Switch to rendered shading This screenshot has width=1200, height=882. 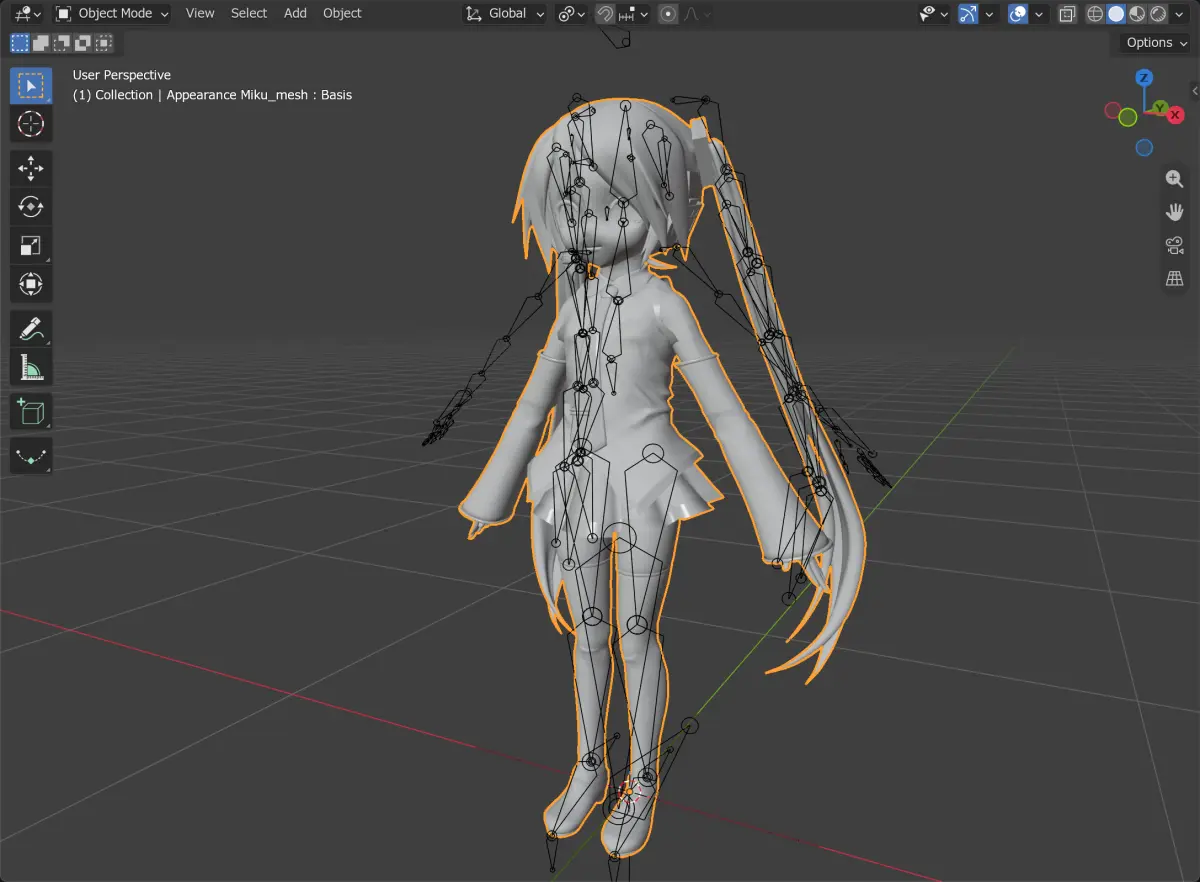pyautogui.click(x=1158, y=14)
